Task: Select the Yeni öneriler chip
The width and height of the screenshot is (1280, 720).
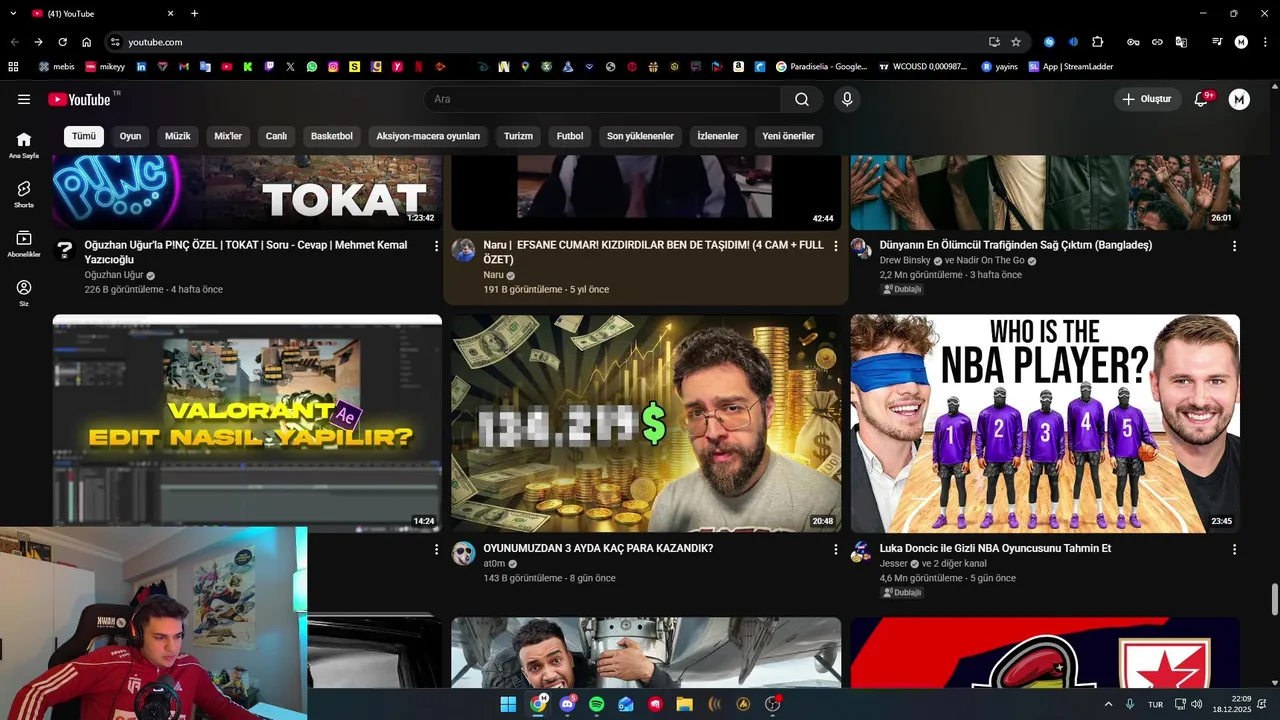Action: [x=788, y=136]
